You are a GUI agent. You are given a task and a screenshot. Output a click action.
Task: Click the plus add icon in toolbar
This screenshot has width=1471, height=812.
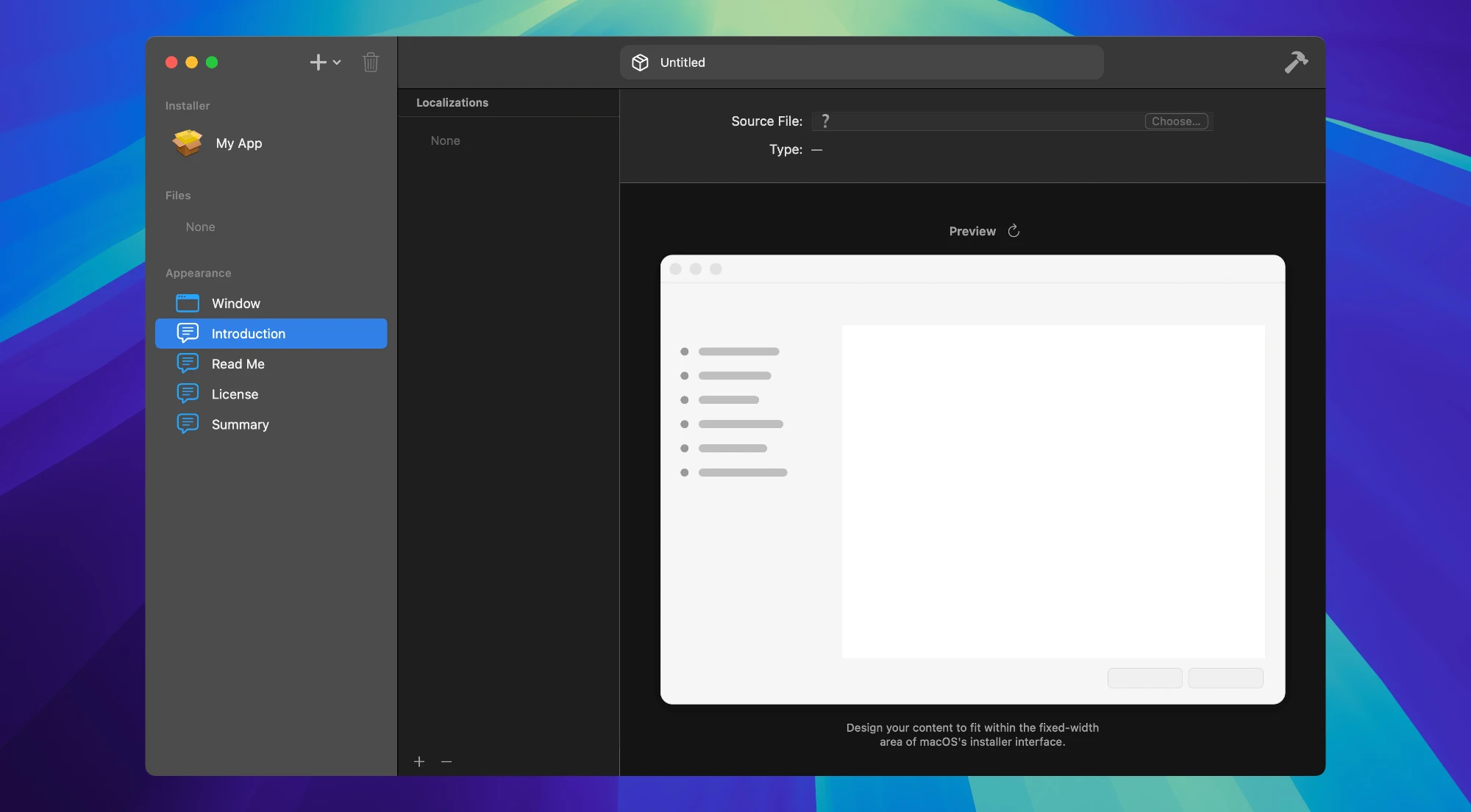tap(318, 63)
